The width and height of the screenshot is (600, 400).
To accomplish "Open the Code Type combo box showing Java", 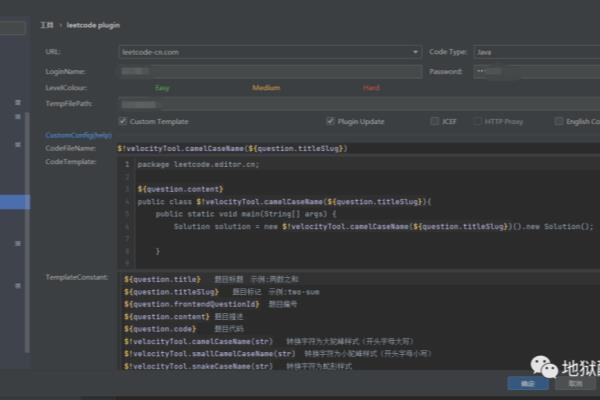I will coord(536,52).
